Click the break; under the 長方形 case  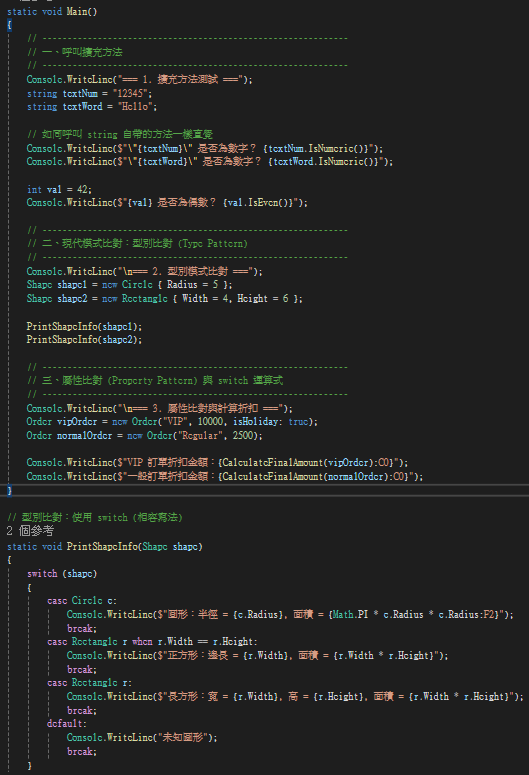pos(82,711)
